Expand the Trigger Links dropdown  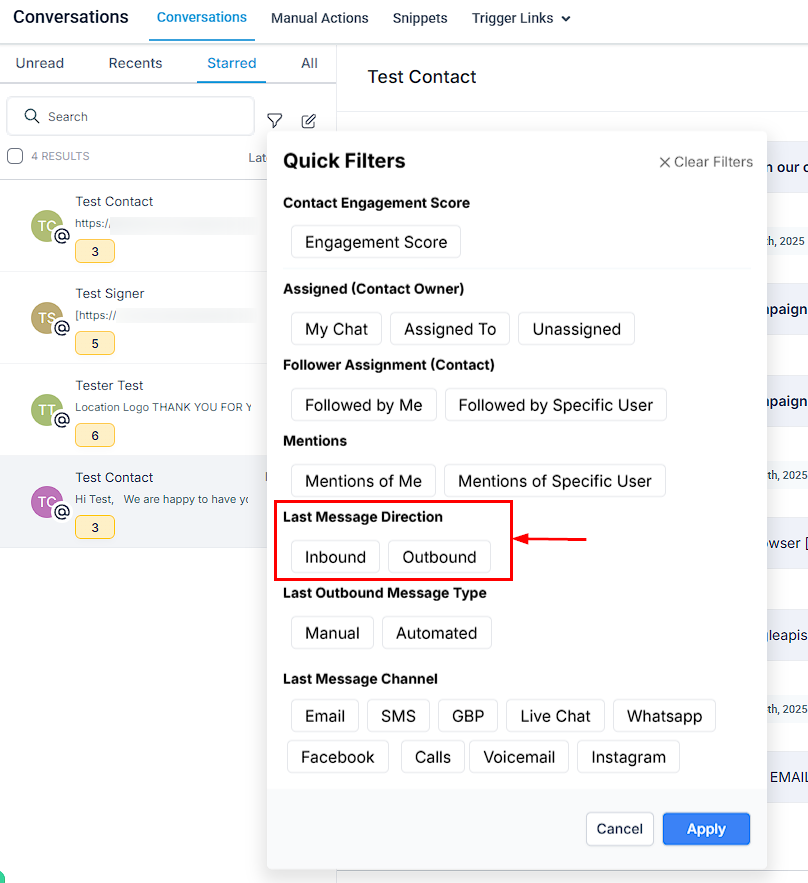[521, 19]
